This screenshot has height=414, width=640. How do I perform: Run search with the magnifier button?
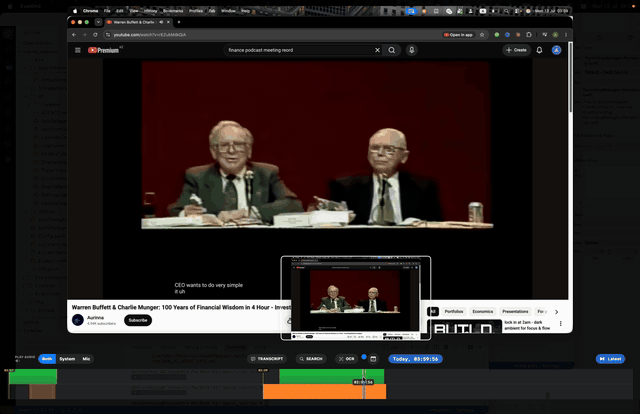391,50
